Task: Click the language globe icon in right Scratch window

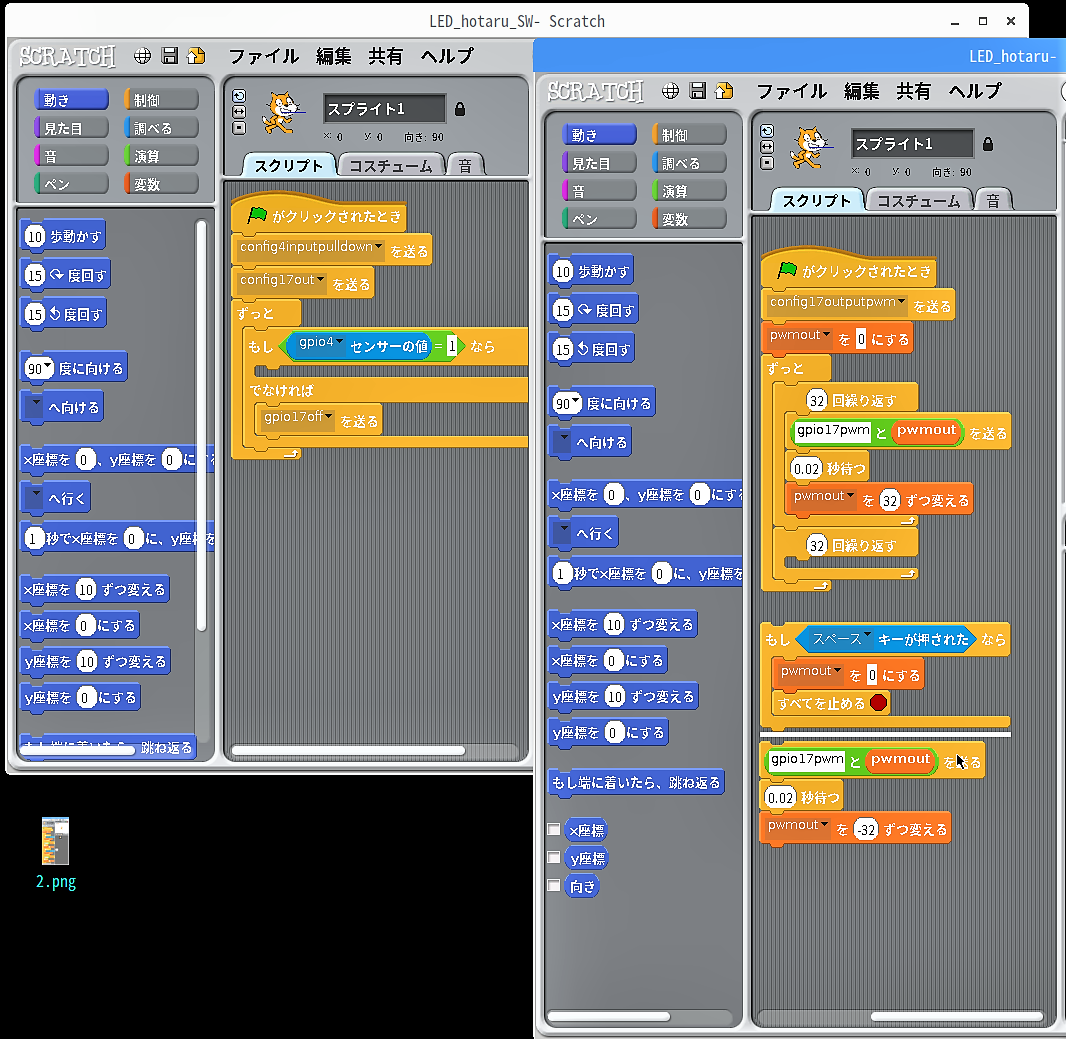Action: [x=670, y=90]
